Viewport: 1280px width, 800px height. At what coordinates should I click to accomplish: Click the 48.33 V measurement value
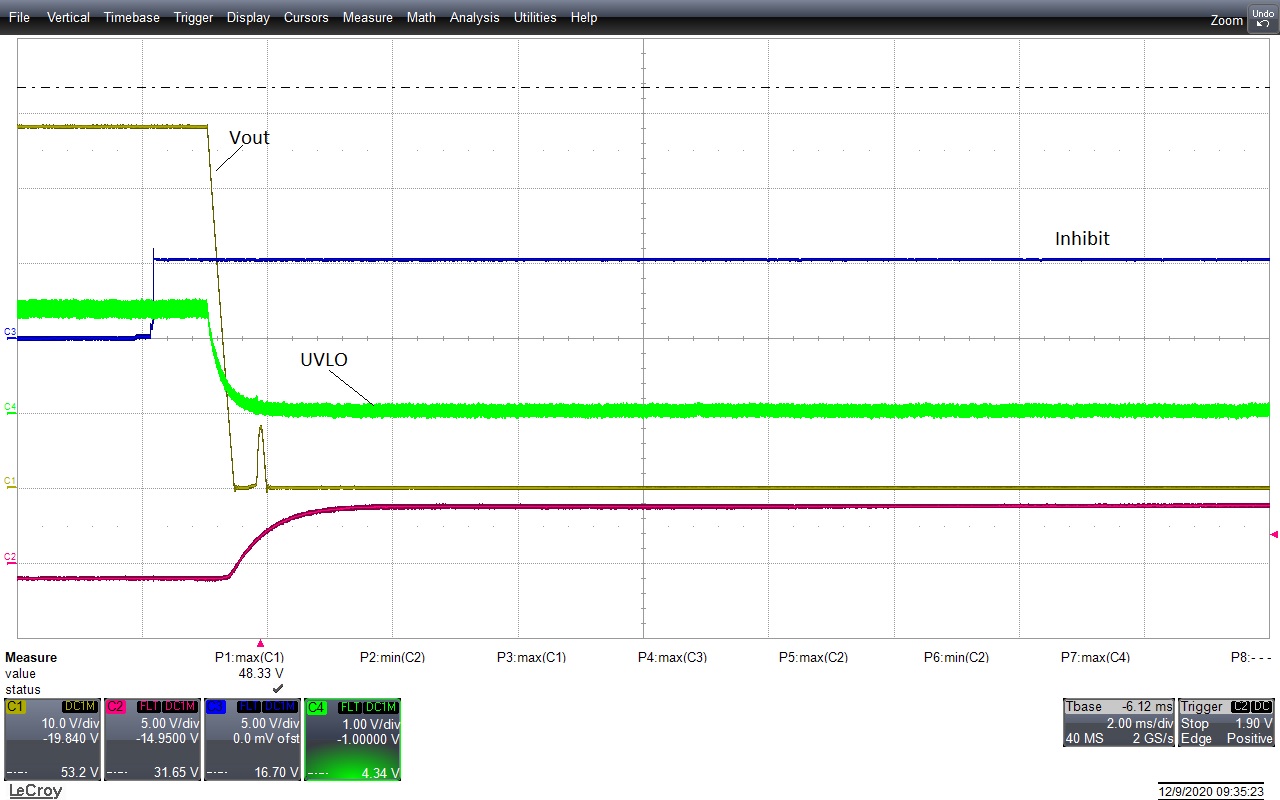(x=261, y=674)
